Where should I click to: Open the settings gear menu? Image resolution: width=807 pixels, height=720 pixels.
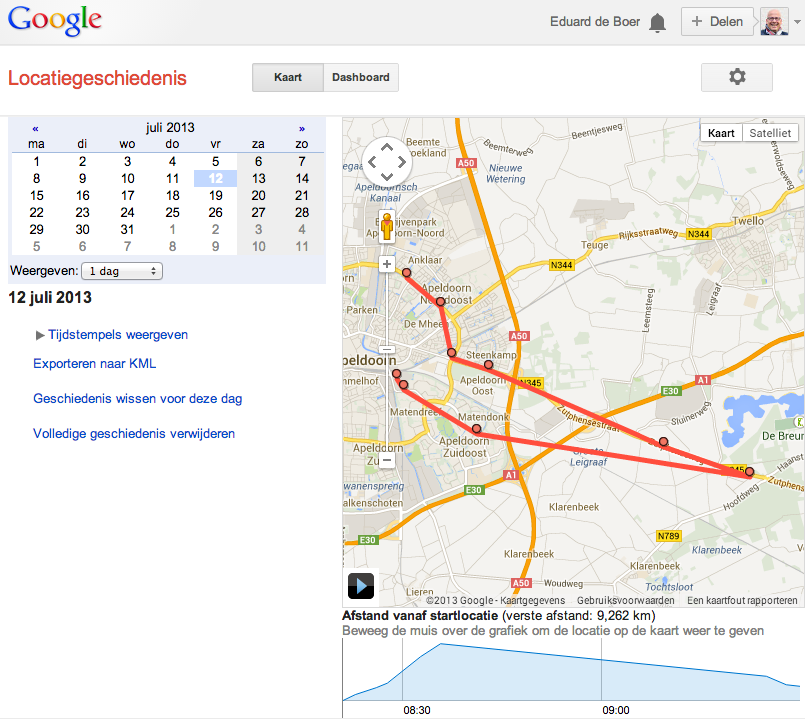(737, 77)
